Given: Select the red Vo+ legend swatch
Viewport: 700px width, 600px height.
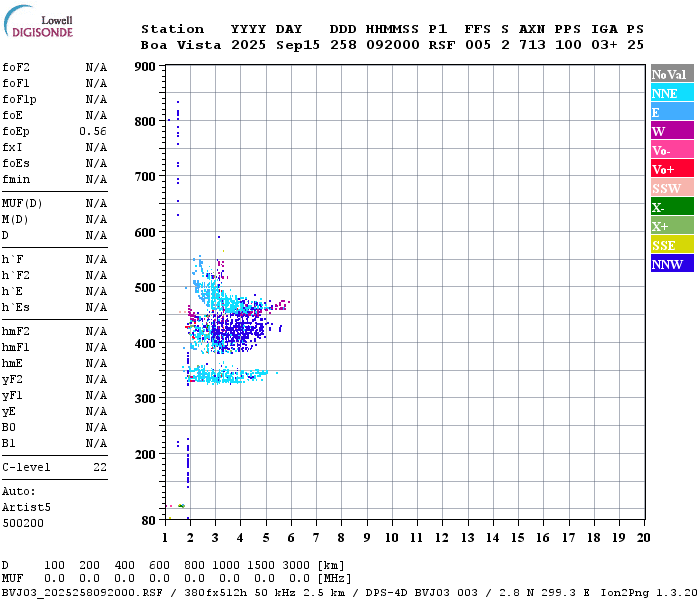Looking at the screenshot, I should (672, 169).
